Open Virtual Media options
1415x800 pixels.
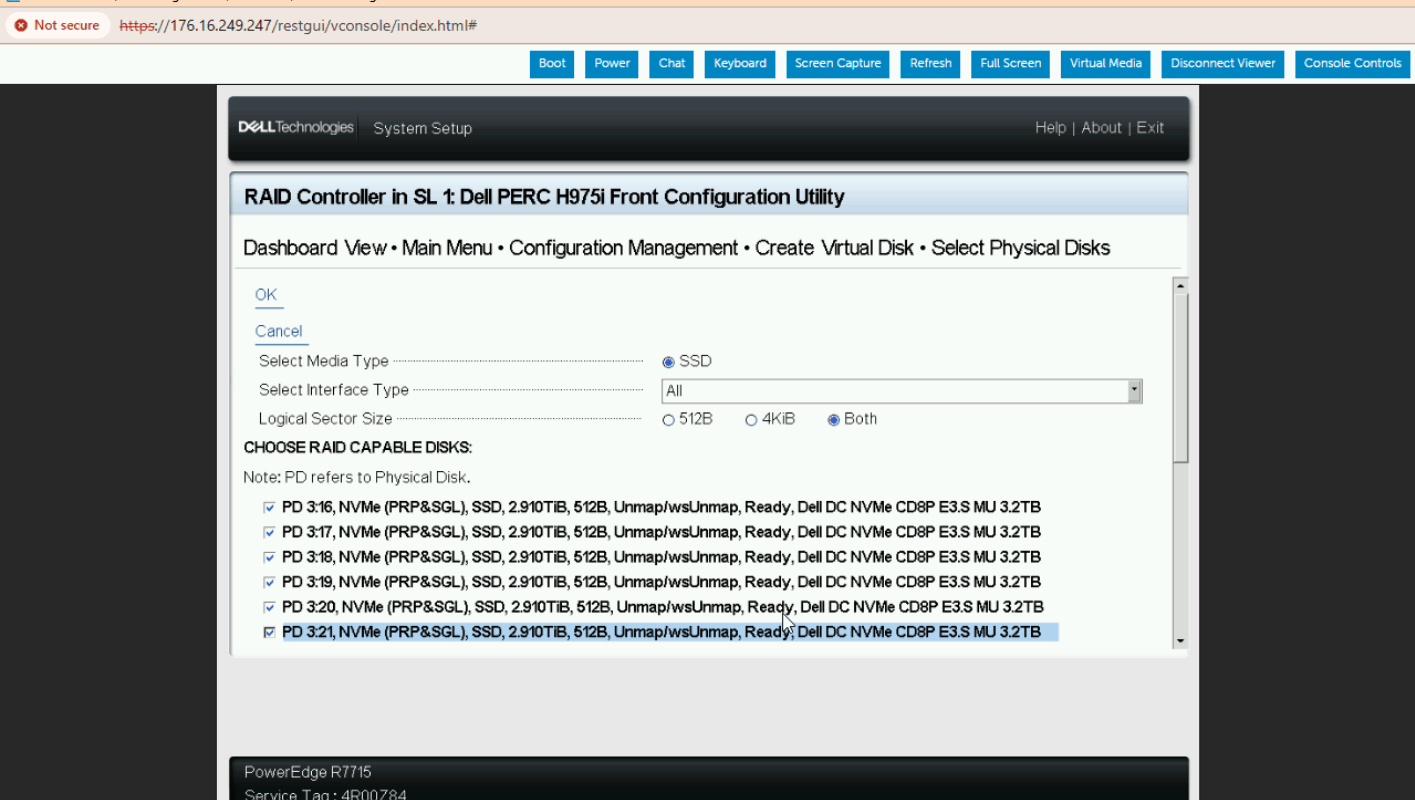[1105, 63]
